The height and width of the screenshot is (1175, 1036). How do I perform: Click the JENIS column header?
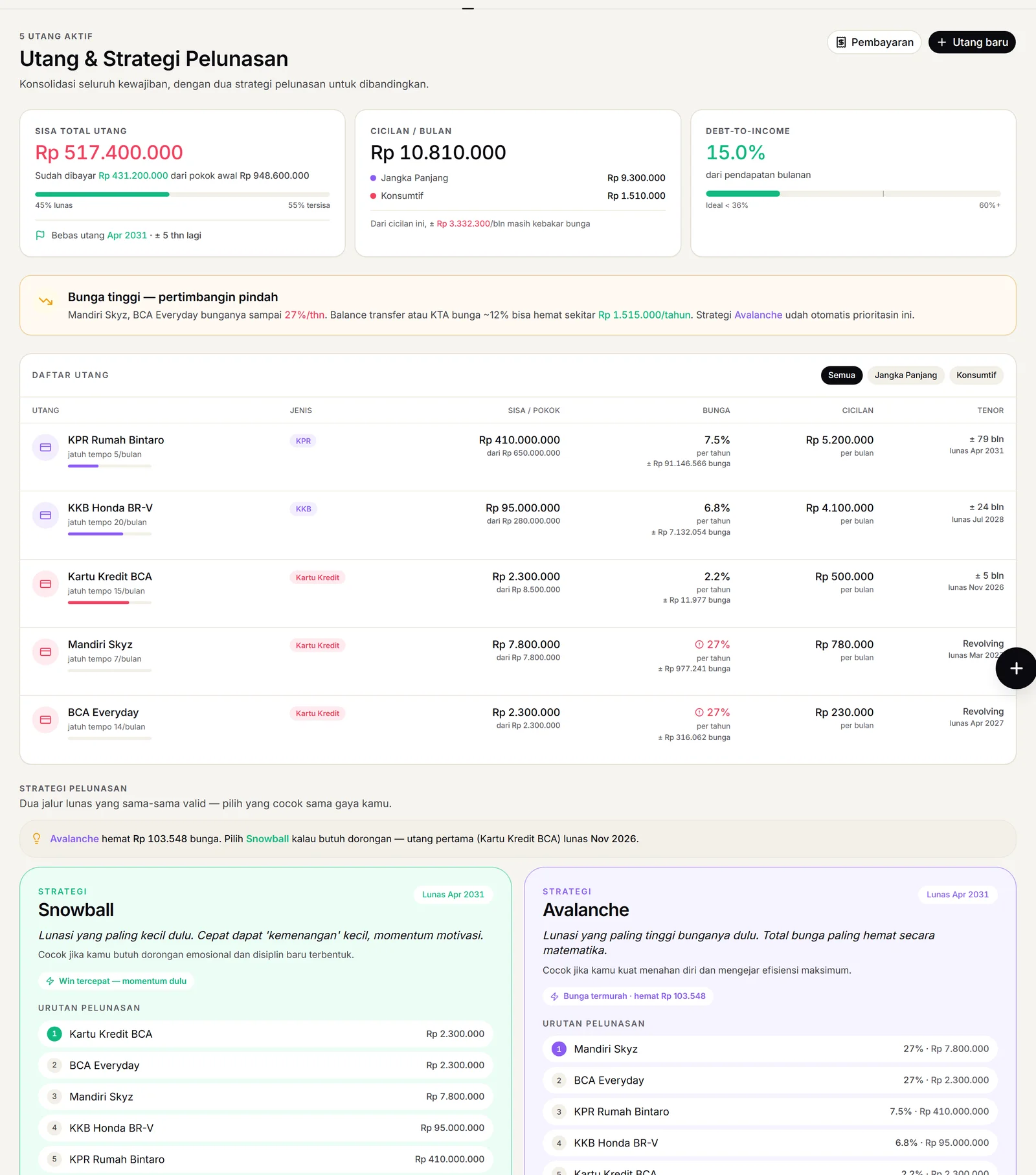point(300,410)
